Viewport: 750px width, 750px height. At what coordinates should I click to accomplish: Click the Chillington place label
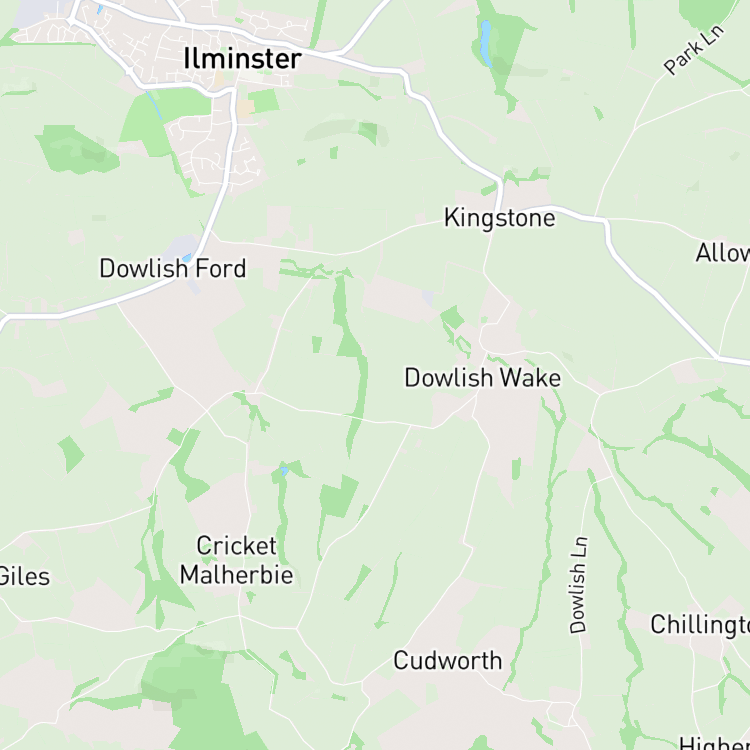pos(700,624)
